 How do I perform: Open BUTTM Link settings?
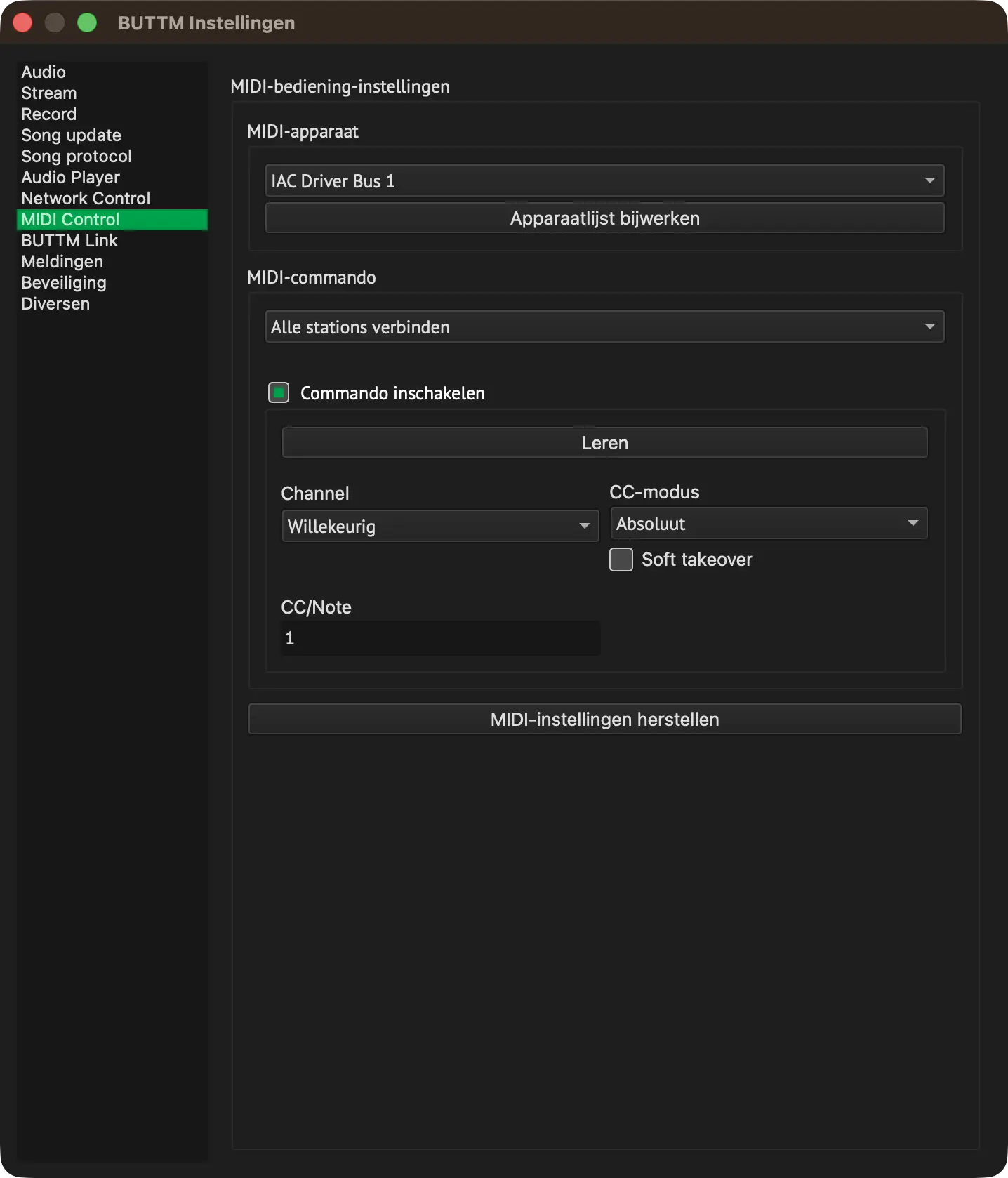click(112, 240)
